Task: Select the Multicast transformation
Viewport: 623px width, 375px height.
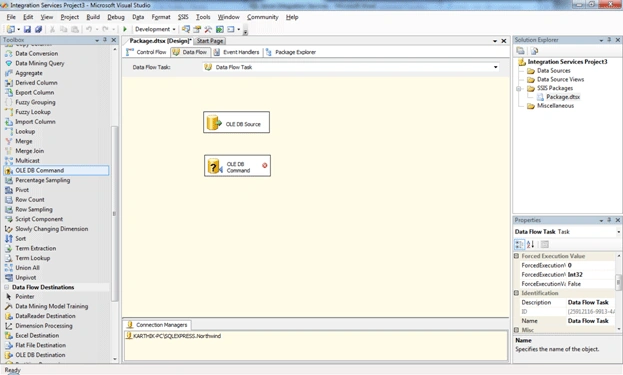Action: pos(27,160)
